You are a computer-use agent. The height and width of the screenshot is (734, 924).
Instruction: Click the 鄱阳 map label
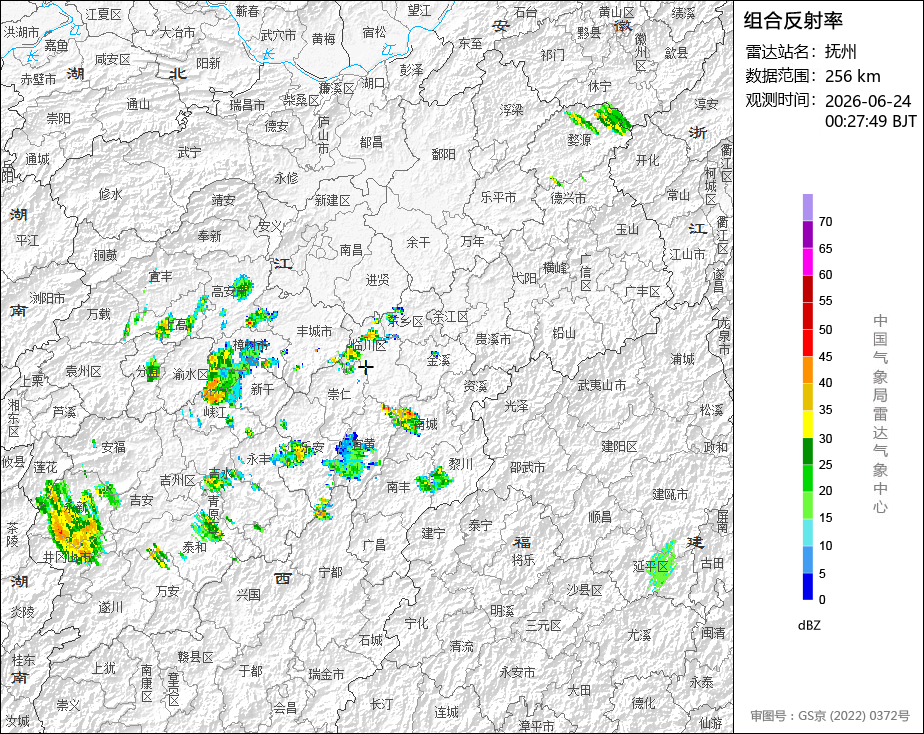click(443, 154)
